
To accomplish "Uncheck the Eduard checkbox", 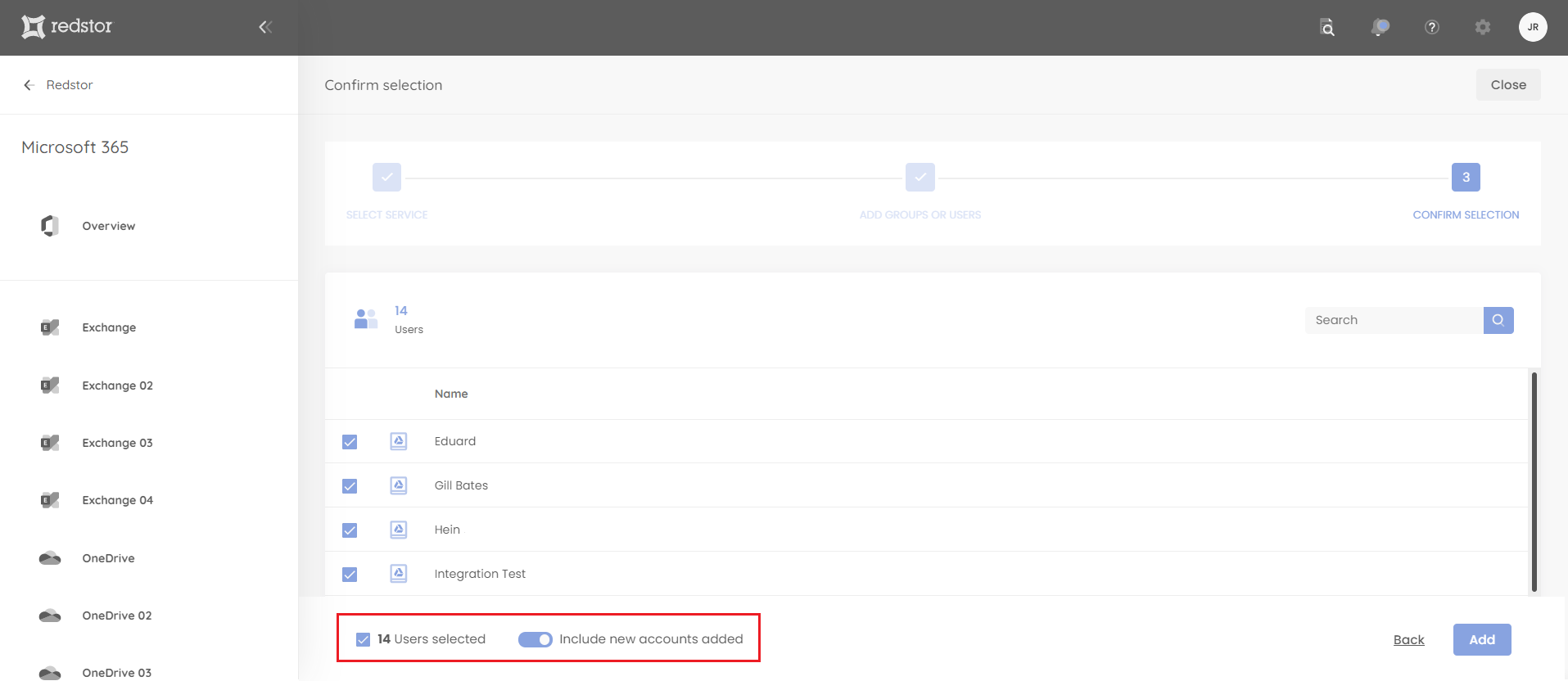I will click(350, 442).
